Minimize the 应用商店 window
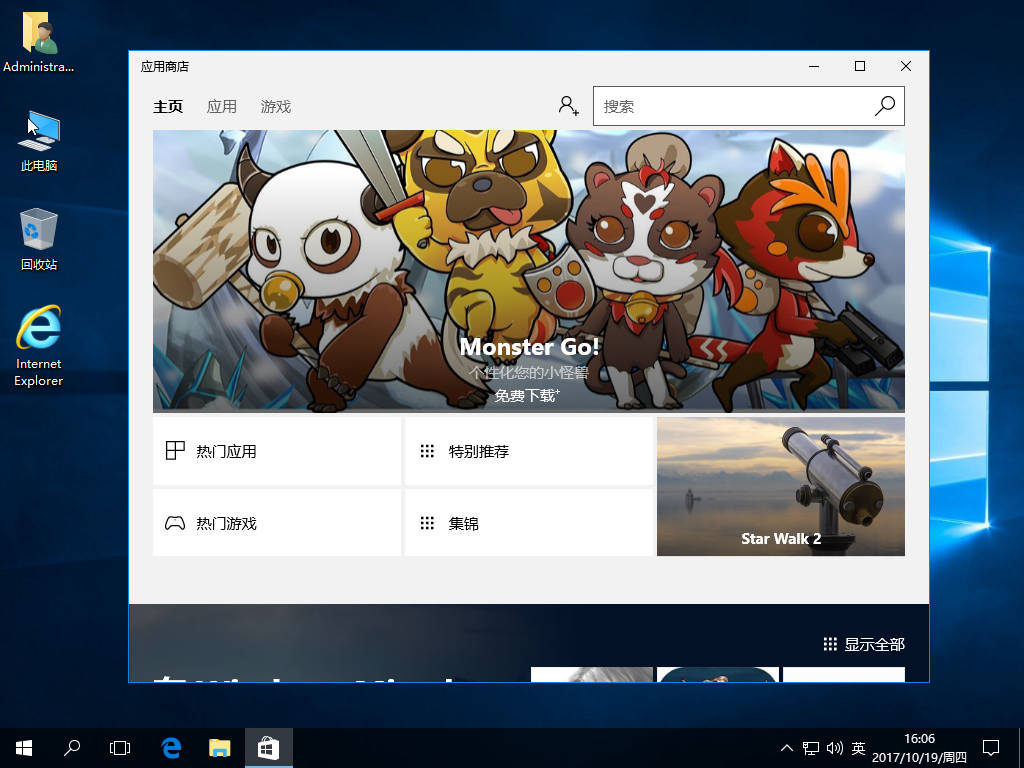Viewport: 1024px width, 768px height. coord(814,66)
